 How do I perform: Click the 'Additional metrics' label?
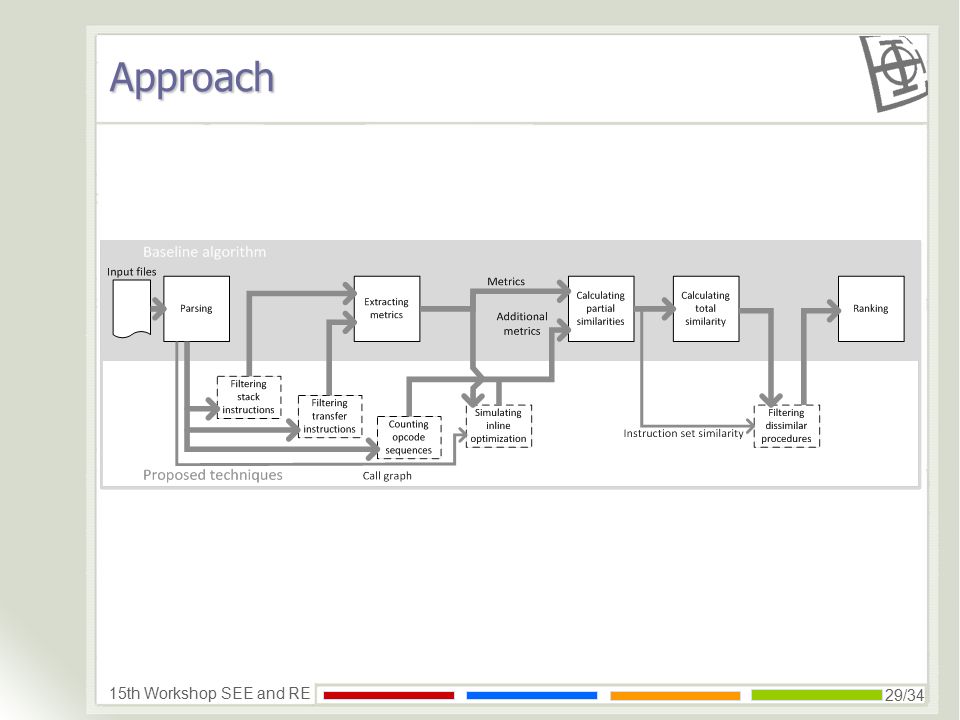[x=522, y=324]
